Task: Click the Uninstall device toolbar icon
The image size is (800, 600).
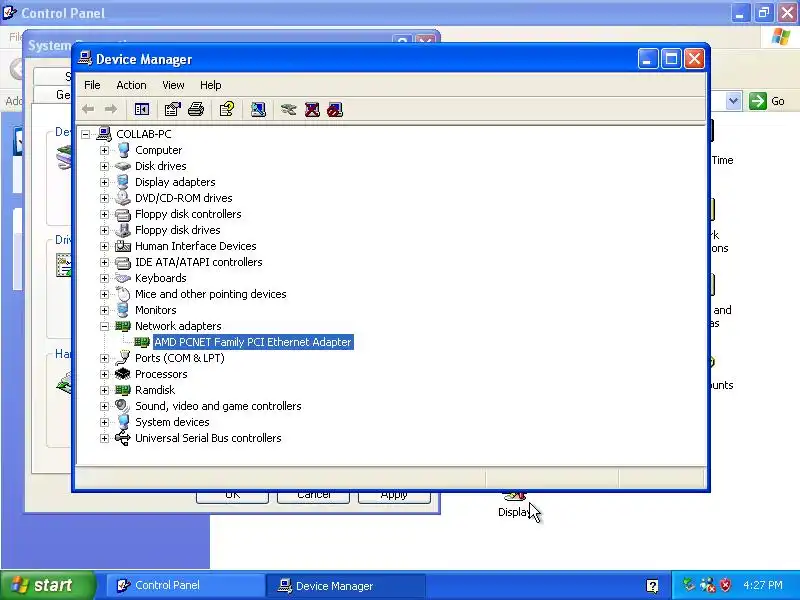Action: coord(312,109)
